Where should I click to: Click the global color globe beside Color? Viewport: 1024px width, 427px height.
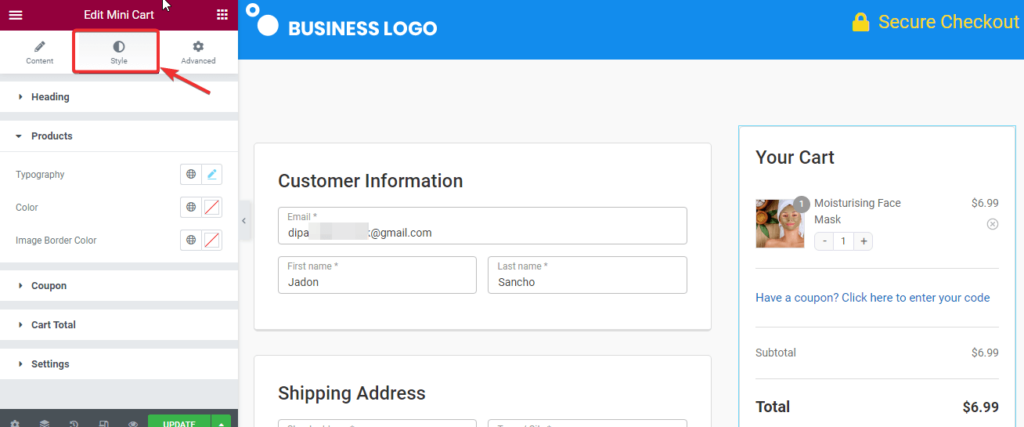tap(191, 207)
